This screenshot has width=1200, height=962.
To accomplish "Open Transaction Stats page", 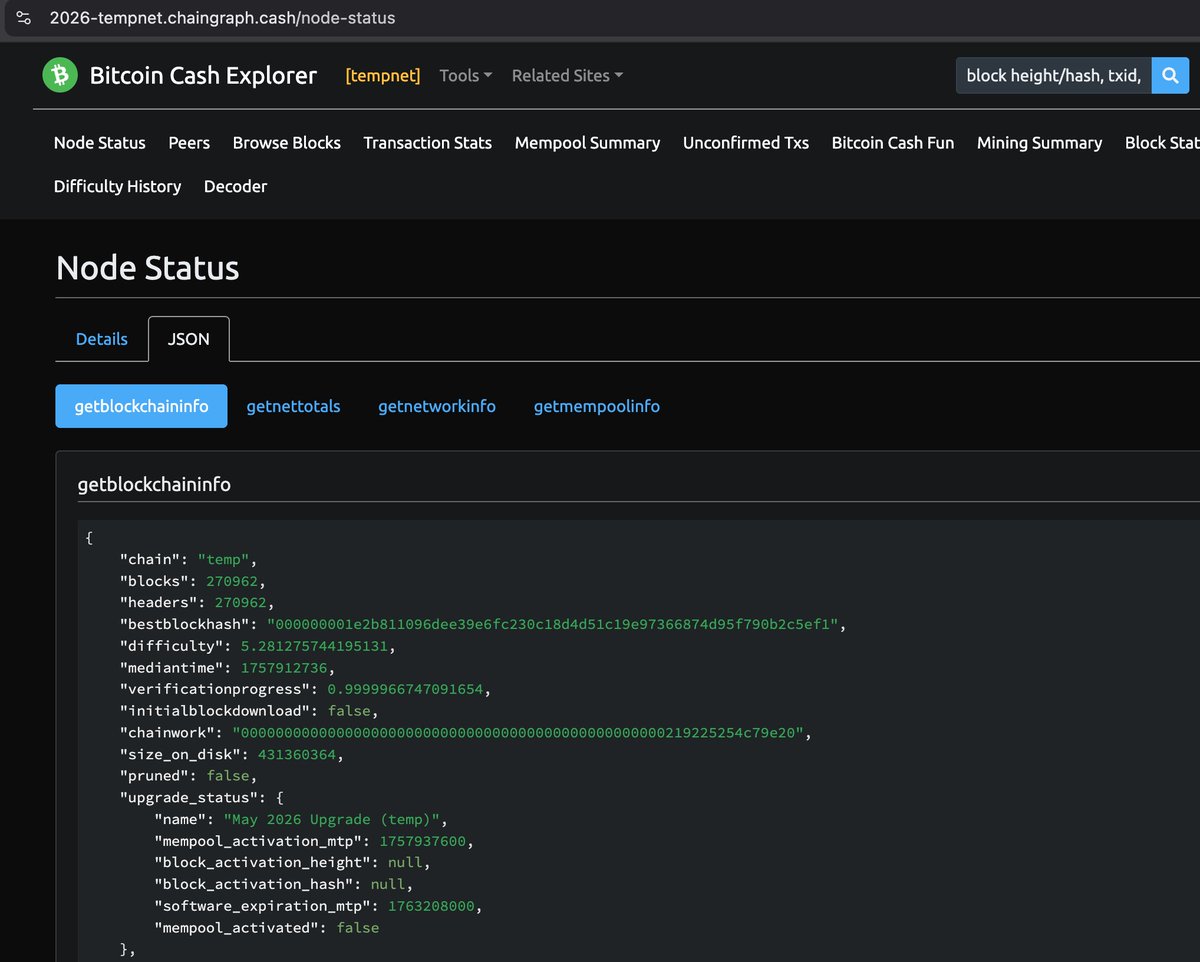I will pos(428,143).
